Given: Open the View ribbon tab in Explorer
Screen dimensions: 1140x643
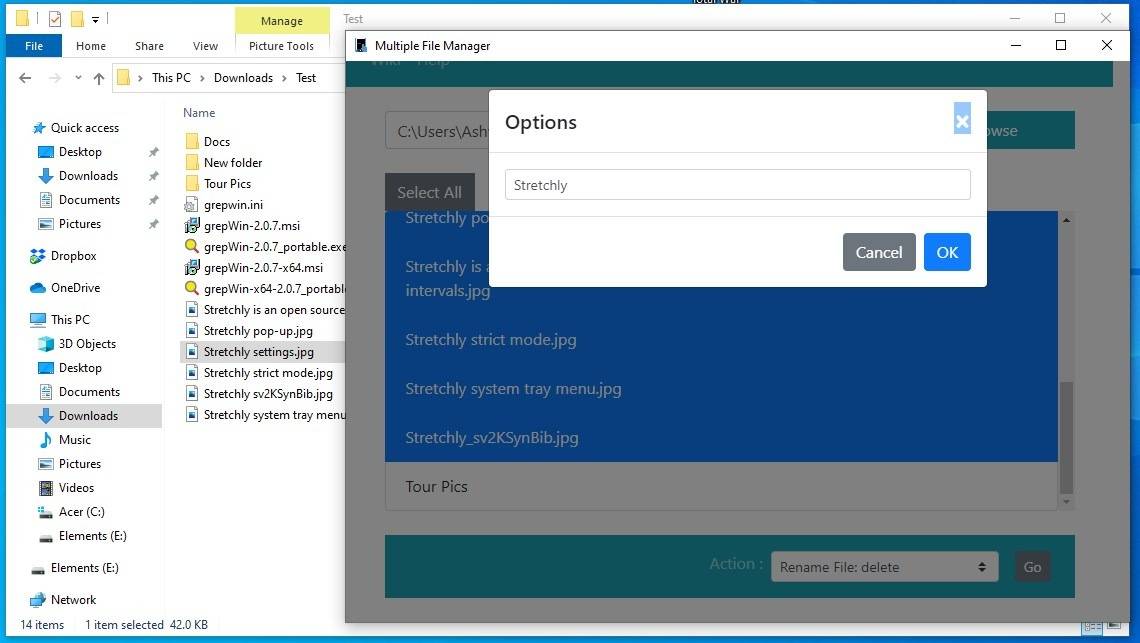Looking at the screenshot, I should 205,46.
